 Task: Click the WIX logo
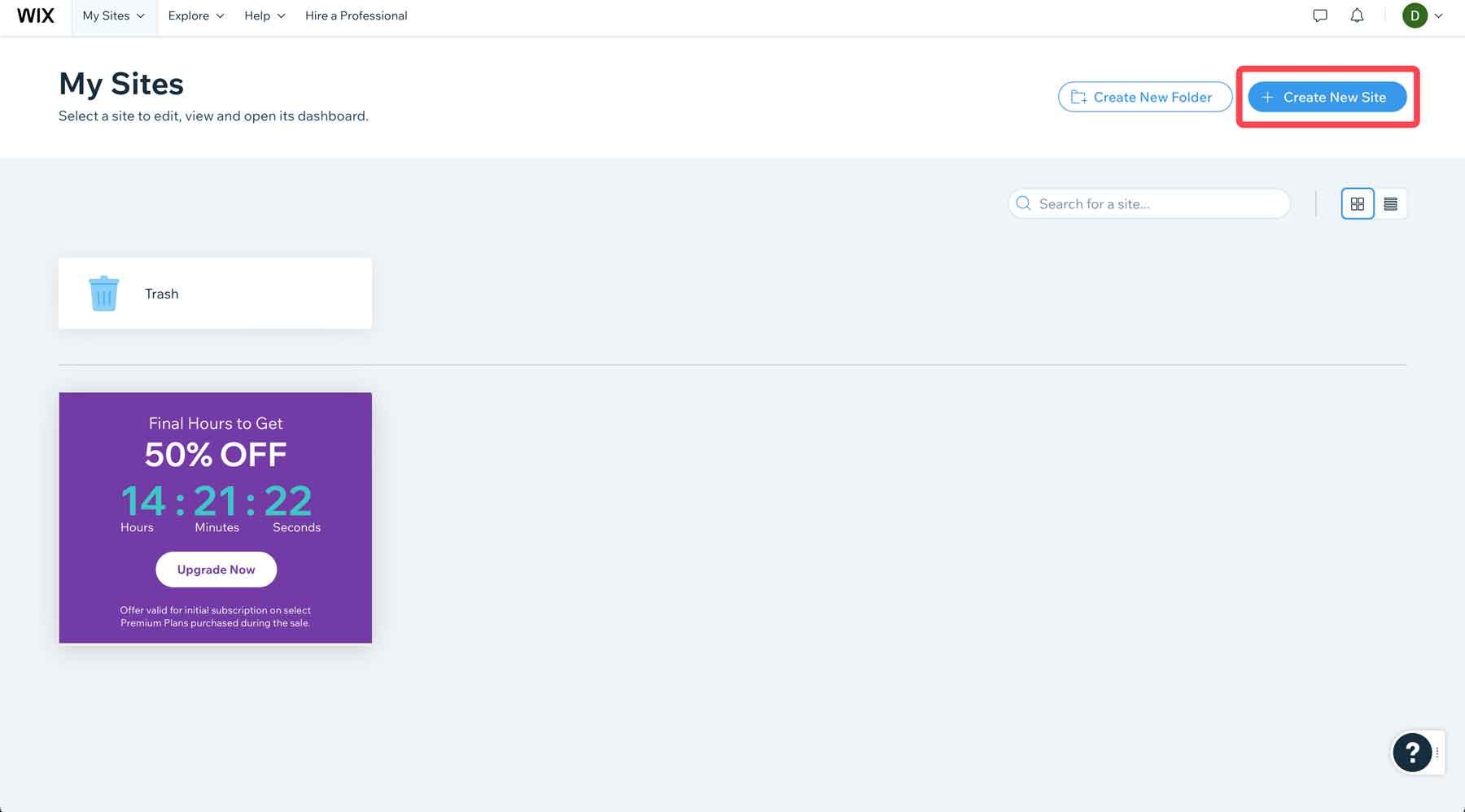(x=34, y=15)
